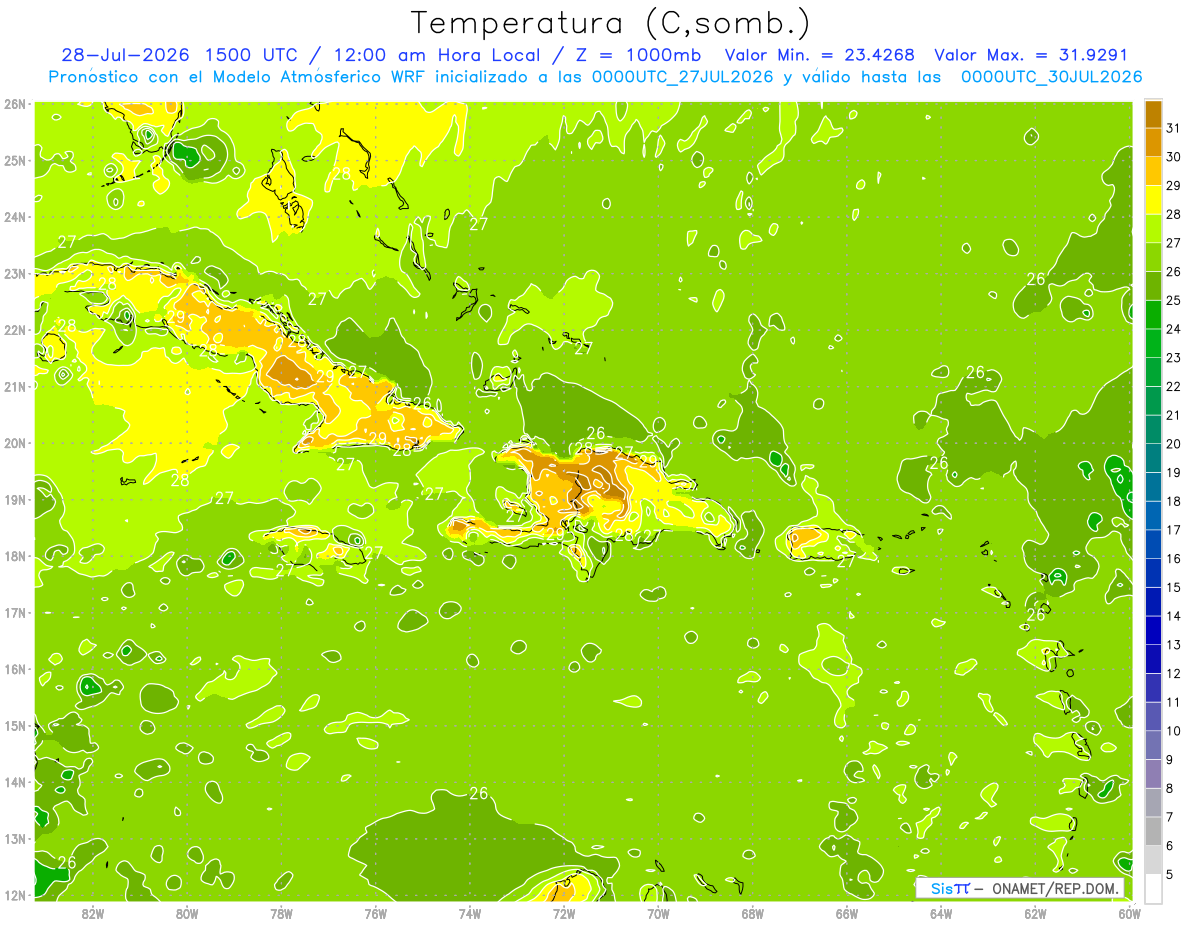Click the '64W' longitude axis label

(940, 913)
